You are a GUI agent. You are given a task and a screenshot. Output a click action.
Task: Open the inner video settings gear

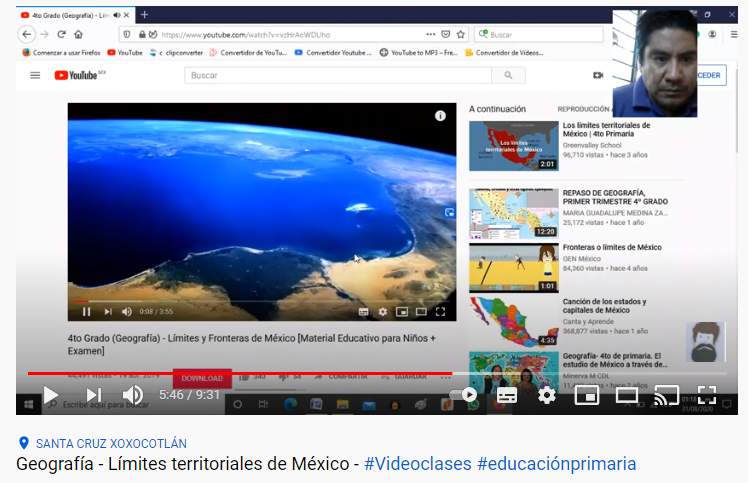(x=383, y=312)
